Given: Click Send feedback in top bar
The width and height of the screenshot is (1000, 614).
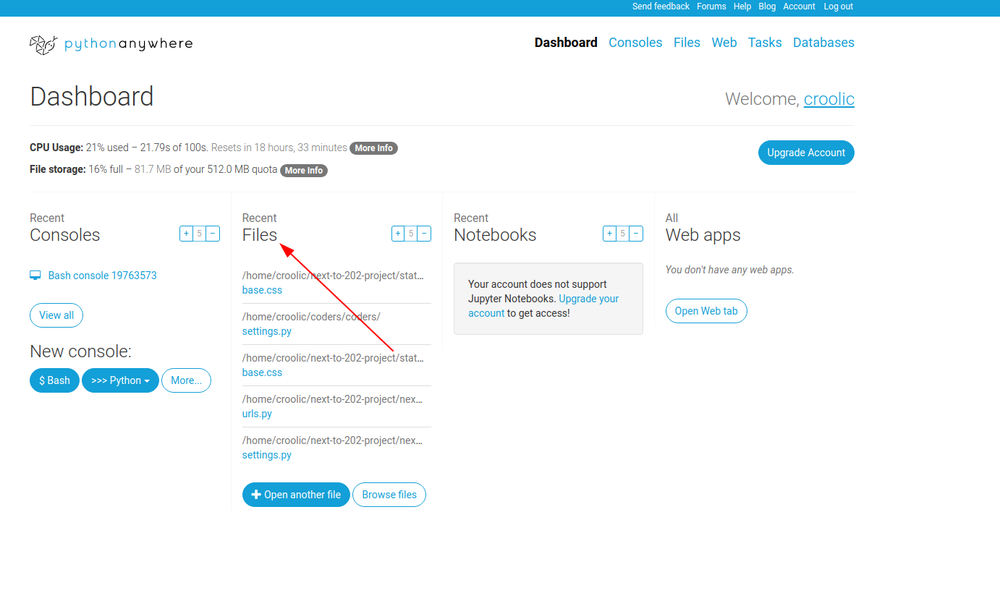Looking at the screenshot, I should (661, 6).
